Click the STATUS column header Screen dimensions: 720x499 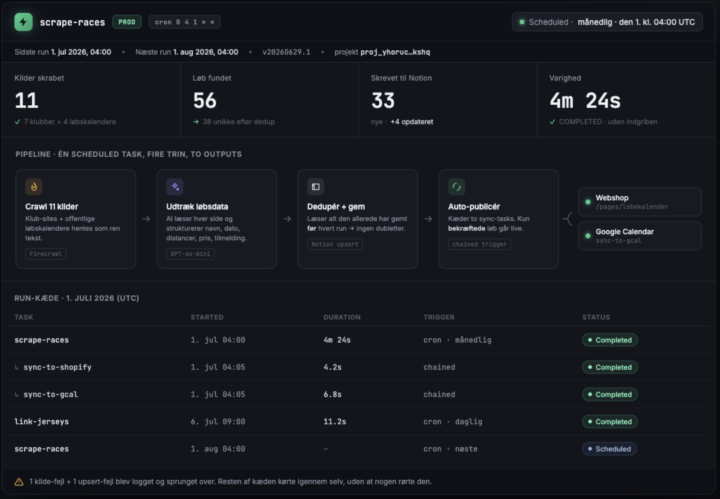click(596, 317)
